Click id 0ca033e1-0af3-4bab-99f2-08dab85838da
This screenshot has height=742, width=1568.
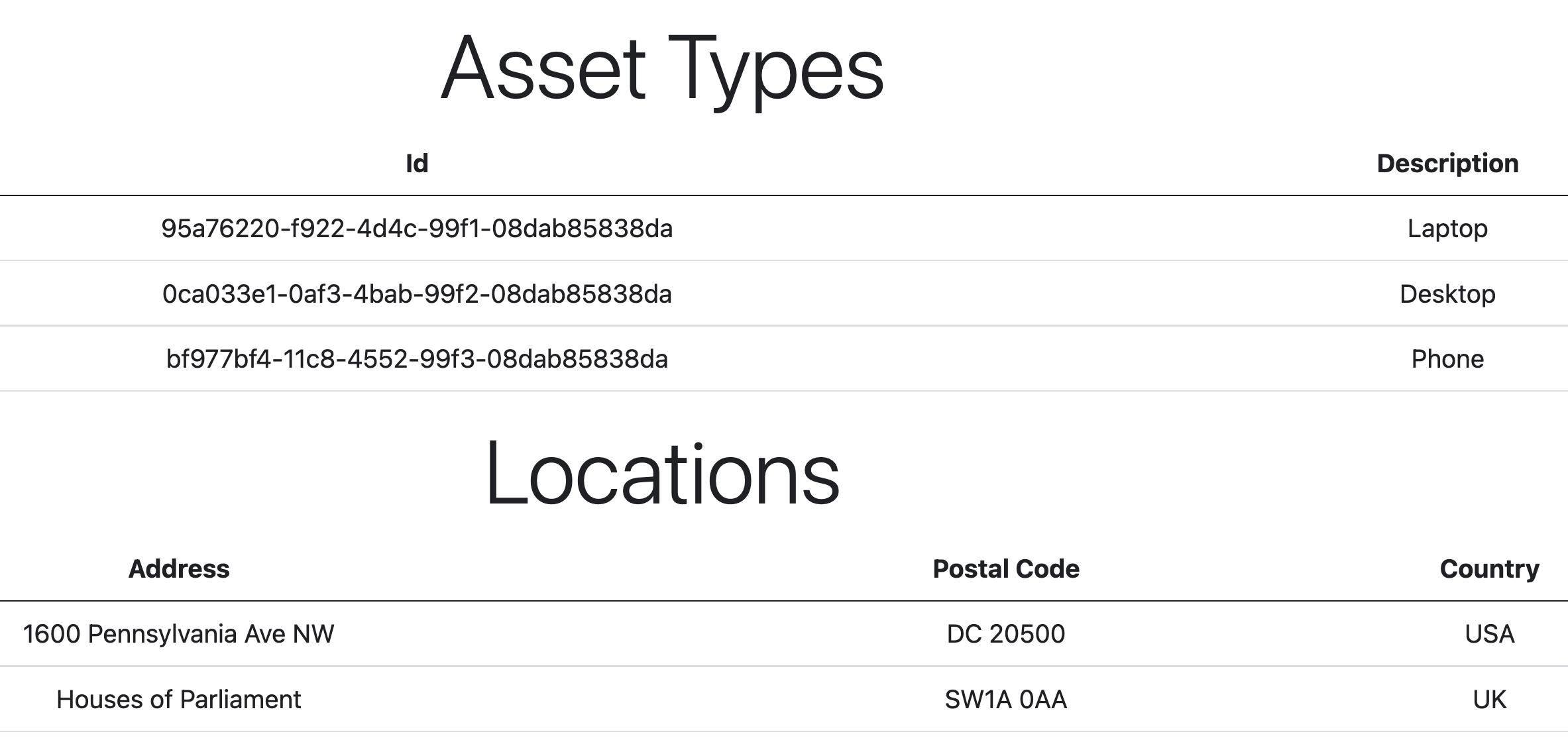pyautogui.click(x=417, y=293)
